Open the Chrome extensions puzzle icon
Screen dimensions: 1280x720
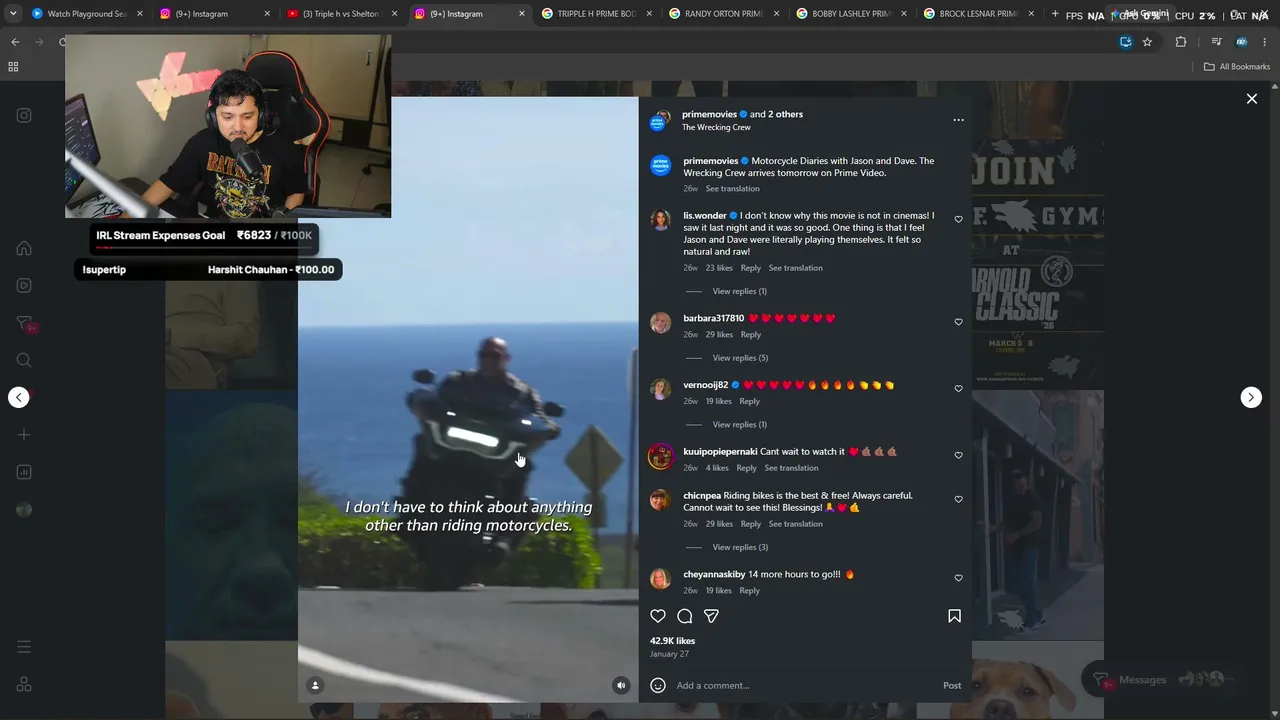tap(1181, 42)
